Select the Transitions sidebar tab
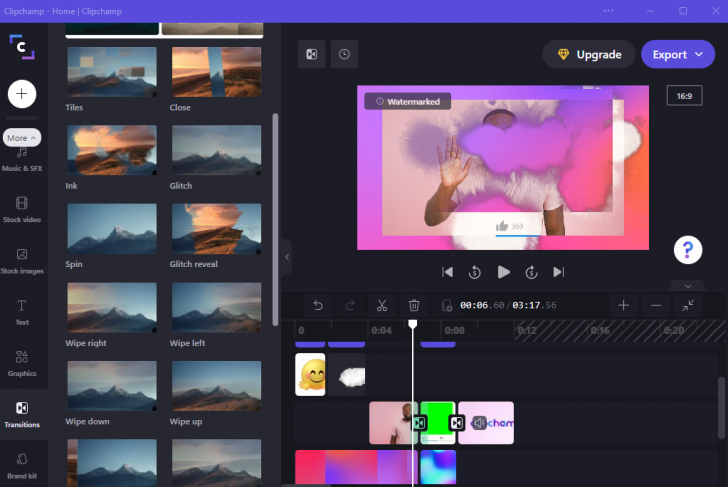728x487 pixels. coord(22,414)
